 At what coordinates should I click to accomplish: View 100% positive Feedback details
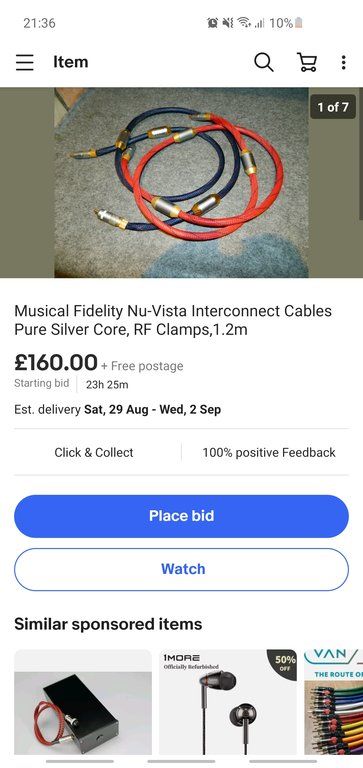[x=269, y=453]
